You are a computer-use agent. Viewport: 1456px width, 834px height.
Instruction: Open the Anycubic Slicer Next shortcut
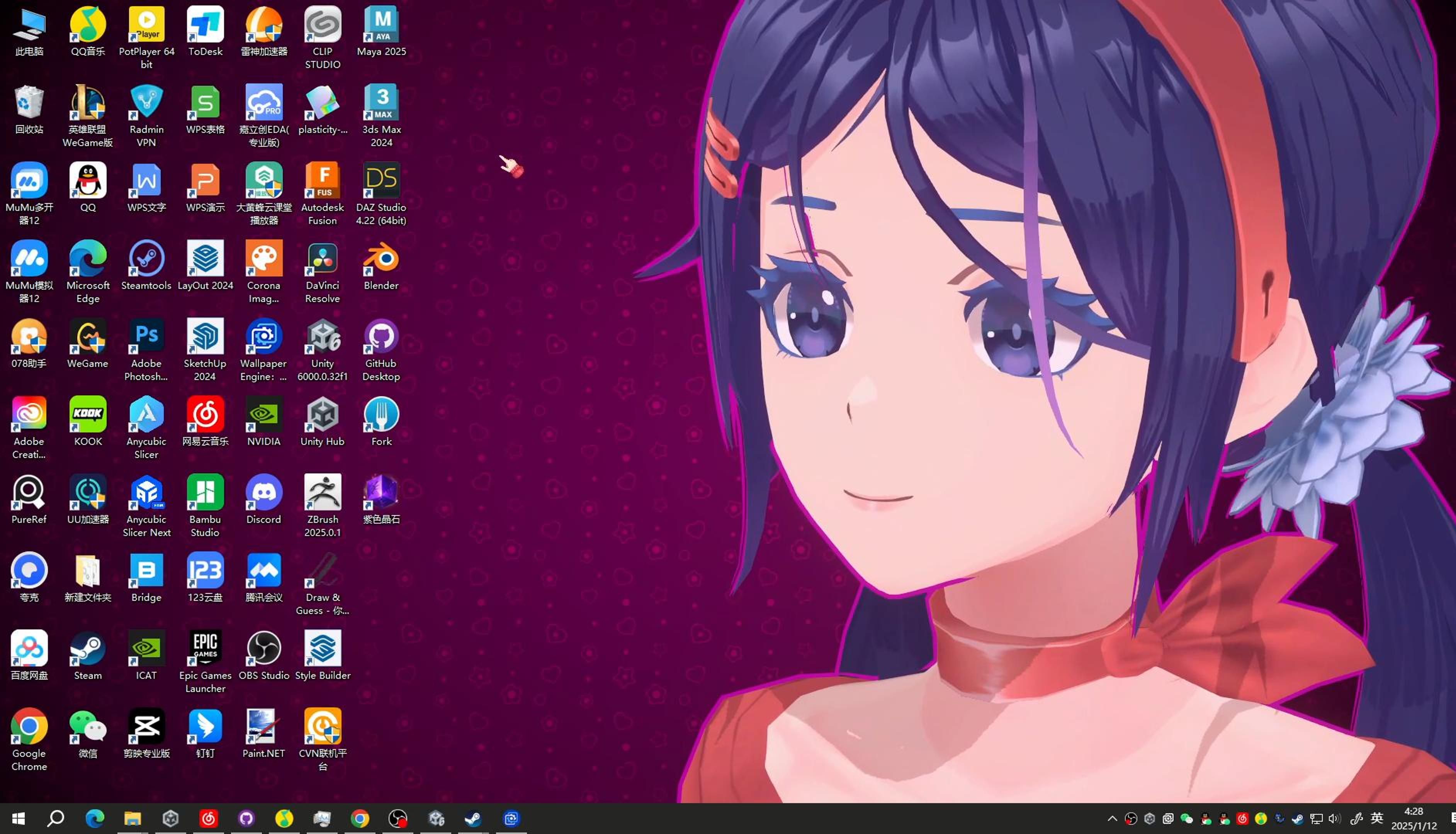click(146, 506)
